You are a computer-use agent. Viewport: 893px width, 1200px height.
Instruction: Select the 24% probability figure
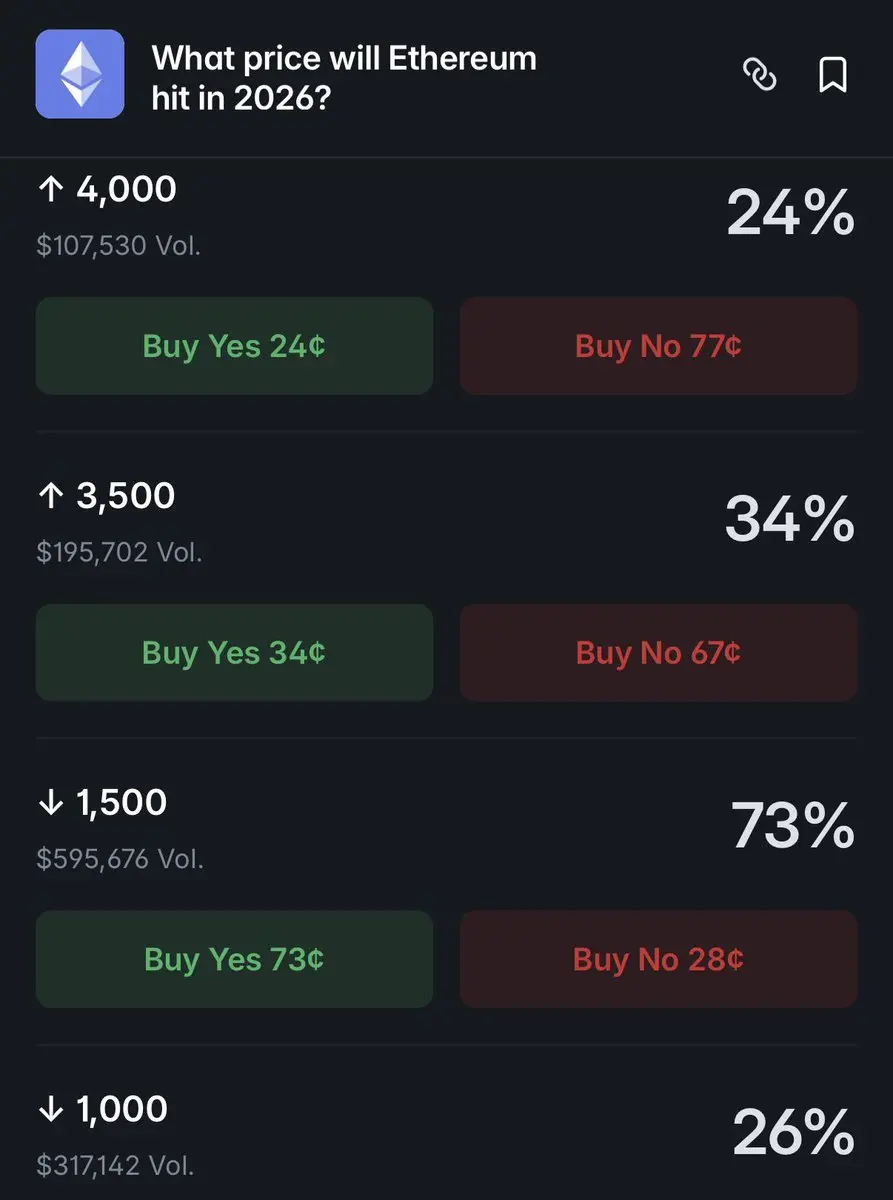tap(790, 214)
